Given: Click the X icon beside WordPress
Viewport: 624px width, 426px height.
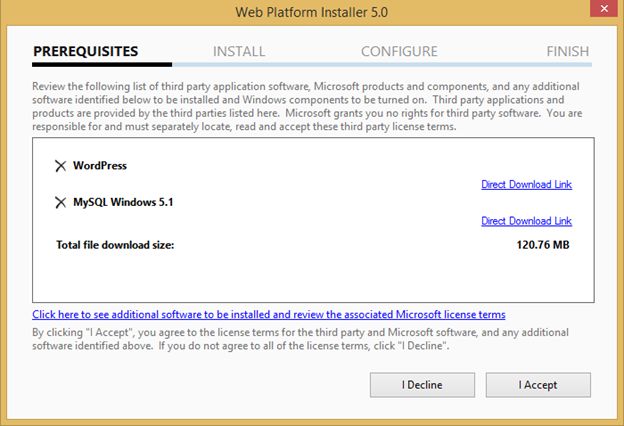Looking at the screenshot, I should click(x=61, y=166).
